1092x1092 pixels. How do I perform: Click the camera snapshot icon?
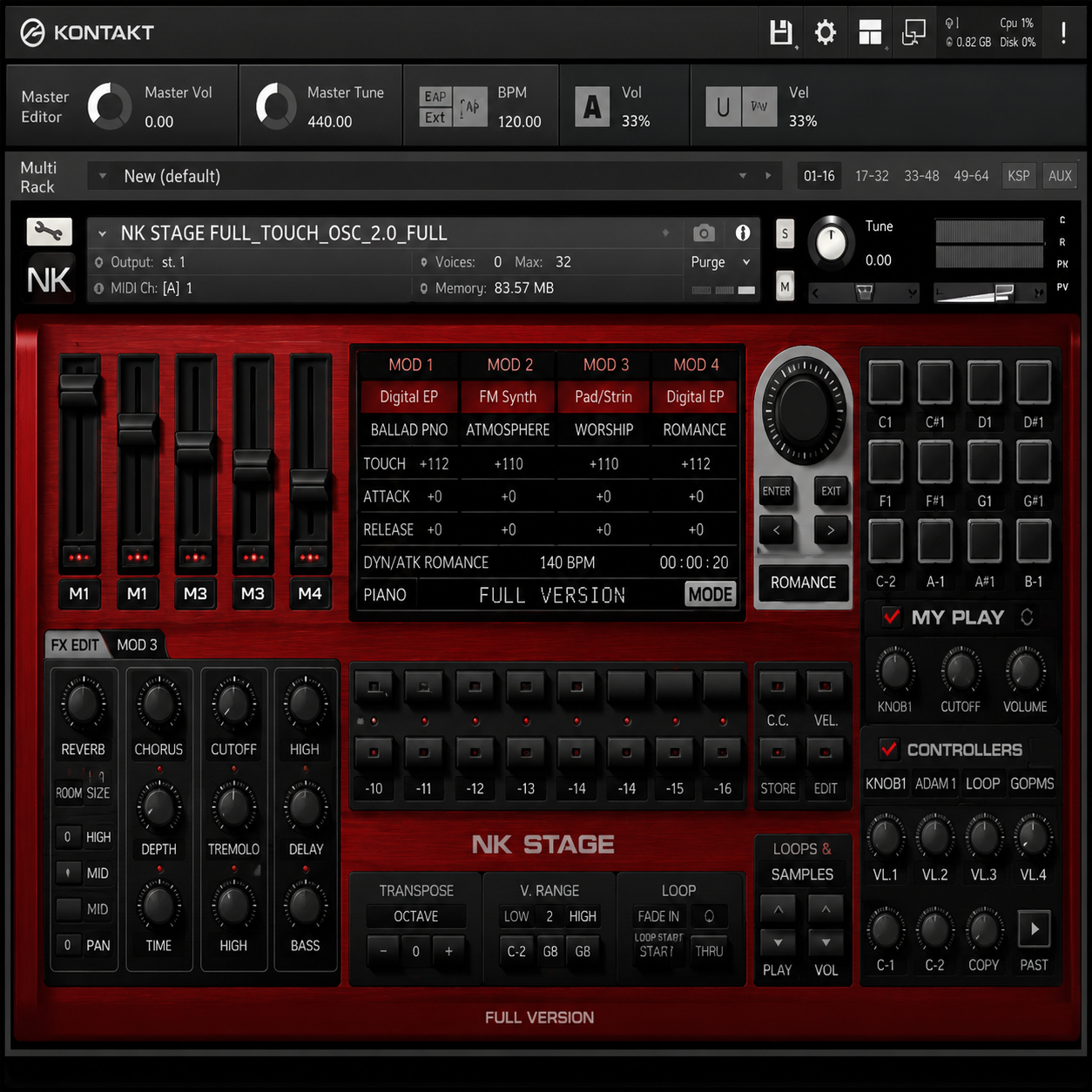704,233
